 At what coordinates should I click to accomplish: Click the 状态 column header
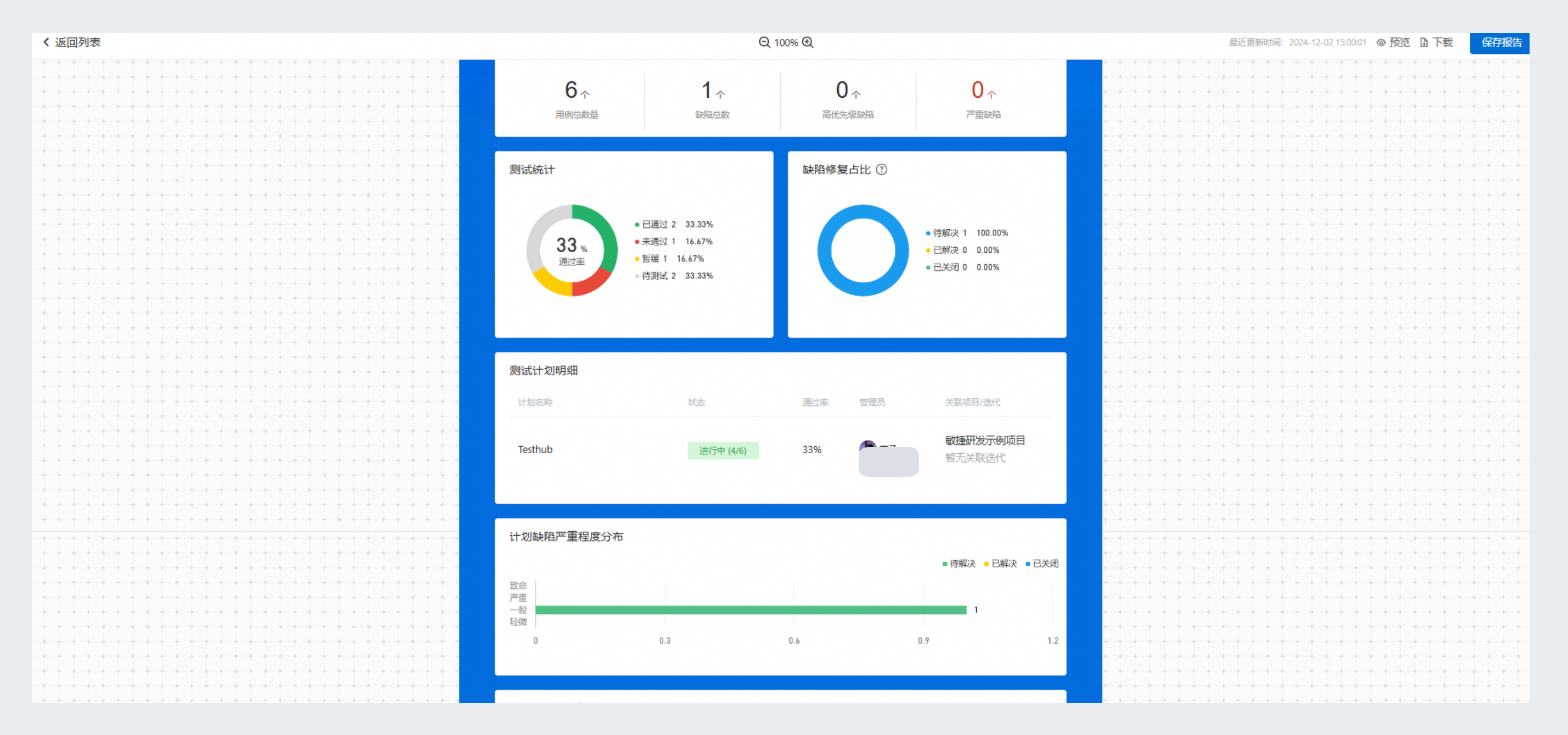click(x=696, y=402)
